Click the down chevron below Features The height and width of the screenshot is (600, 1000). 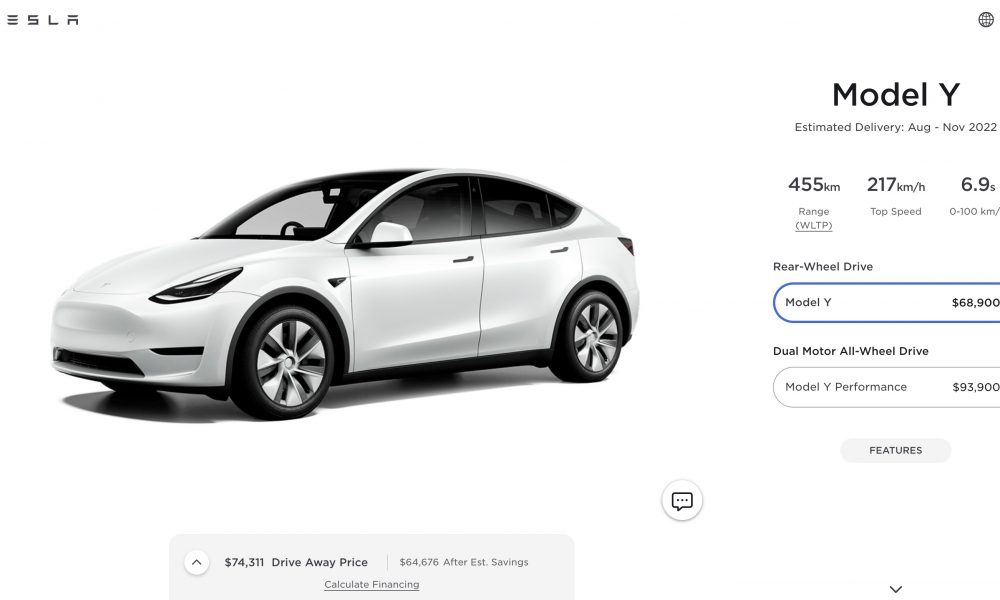895,589
